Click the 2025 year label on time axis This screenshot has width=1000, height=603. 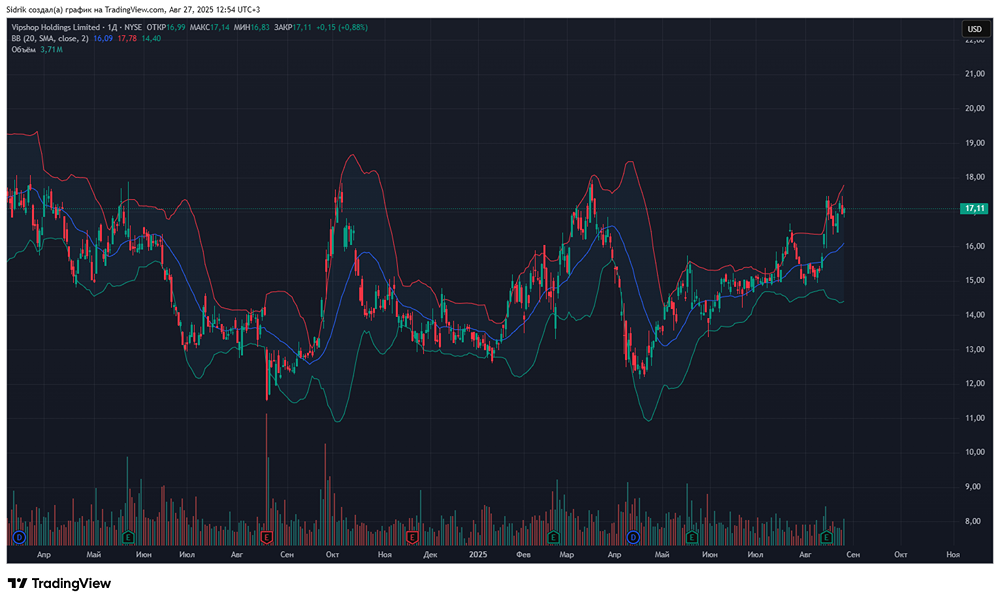tap(478, 553)
